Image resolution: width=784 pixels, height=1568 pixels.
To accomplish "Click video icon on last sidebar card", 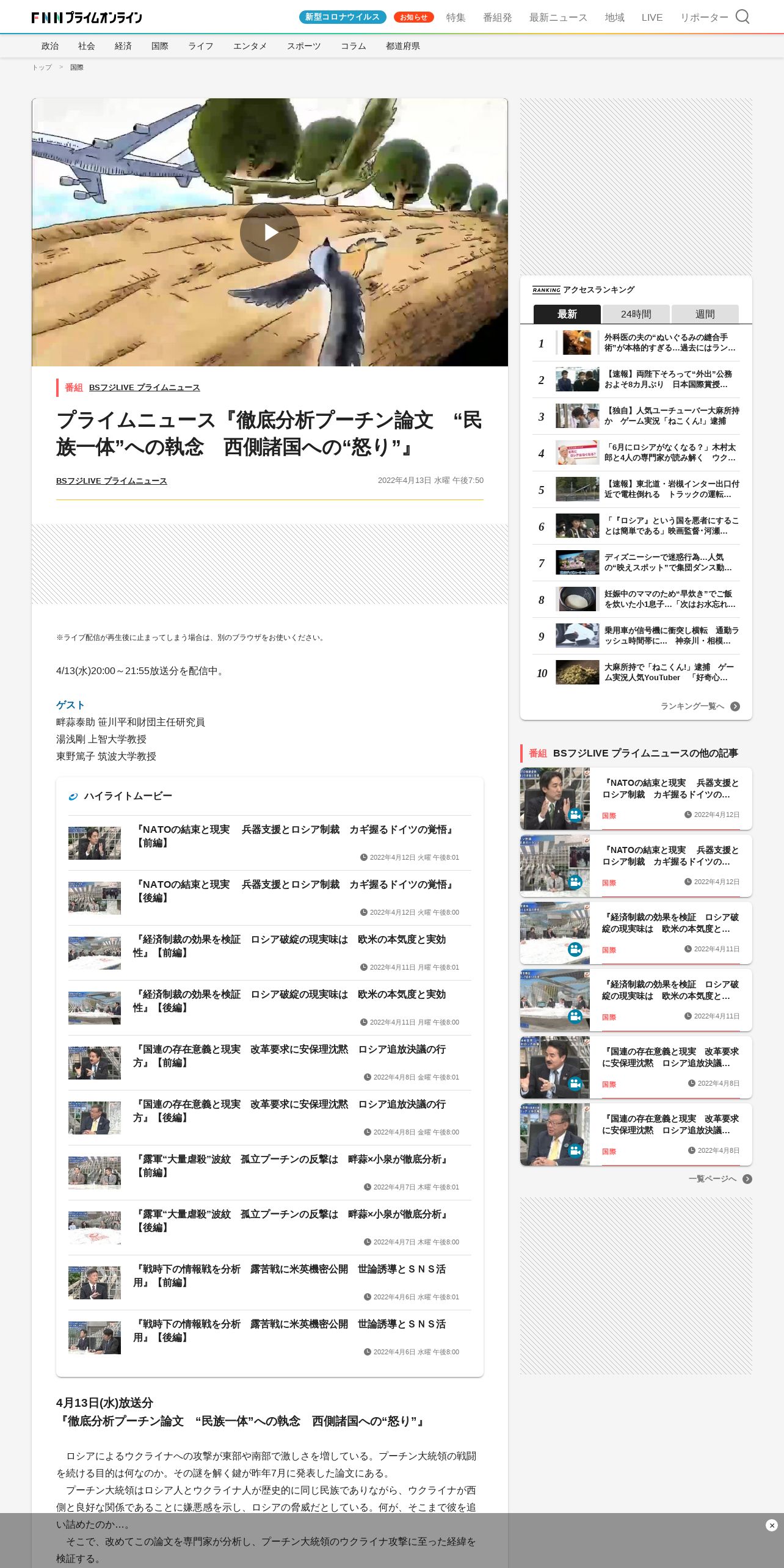I will pyautogui.click(x=575, y=1150).
